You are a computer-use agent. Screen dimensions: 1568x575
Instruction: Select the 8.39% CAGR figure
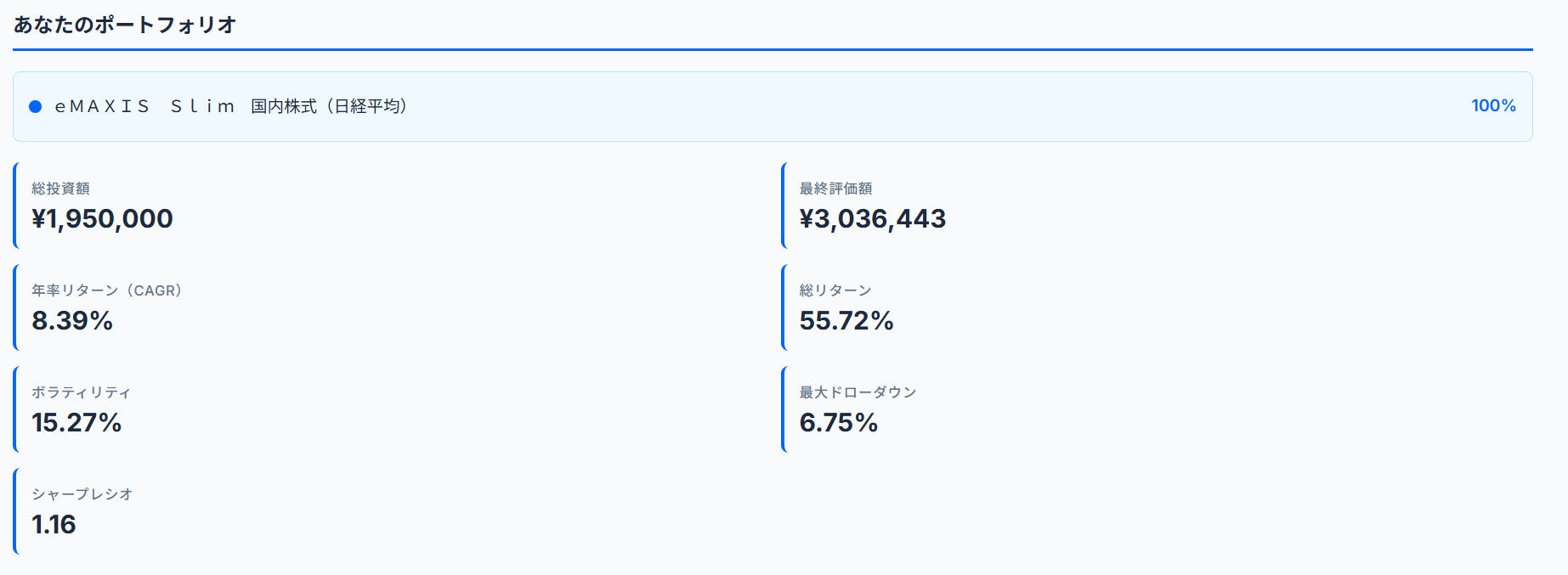pyautogui.click(x=72, y=321)
